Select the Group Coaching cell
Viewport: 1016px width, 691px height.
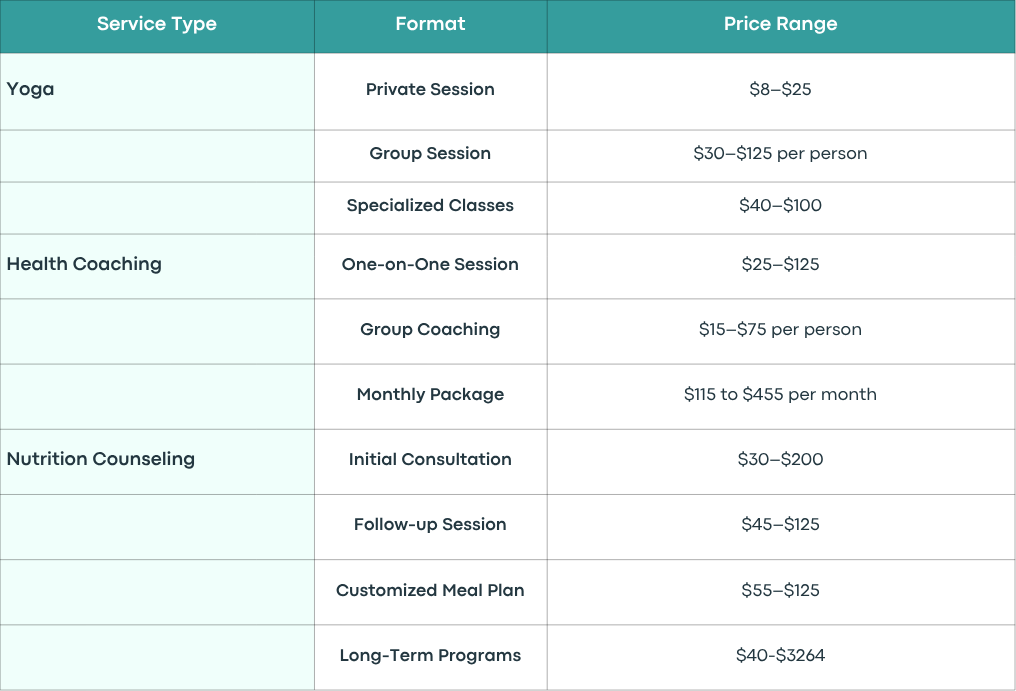430,331
